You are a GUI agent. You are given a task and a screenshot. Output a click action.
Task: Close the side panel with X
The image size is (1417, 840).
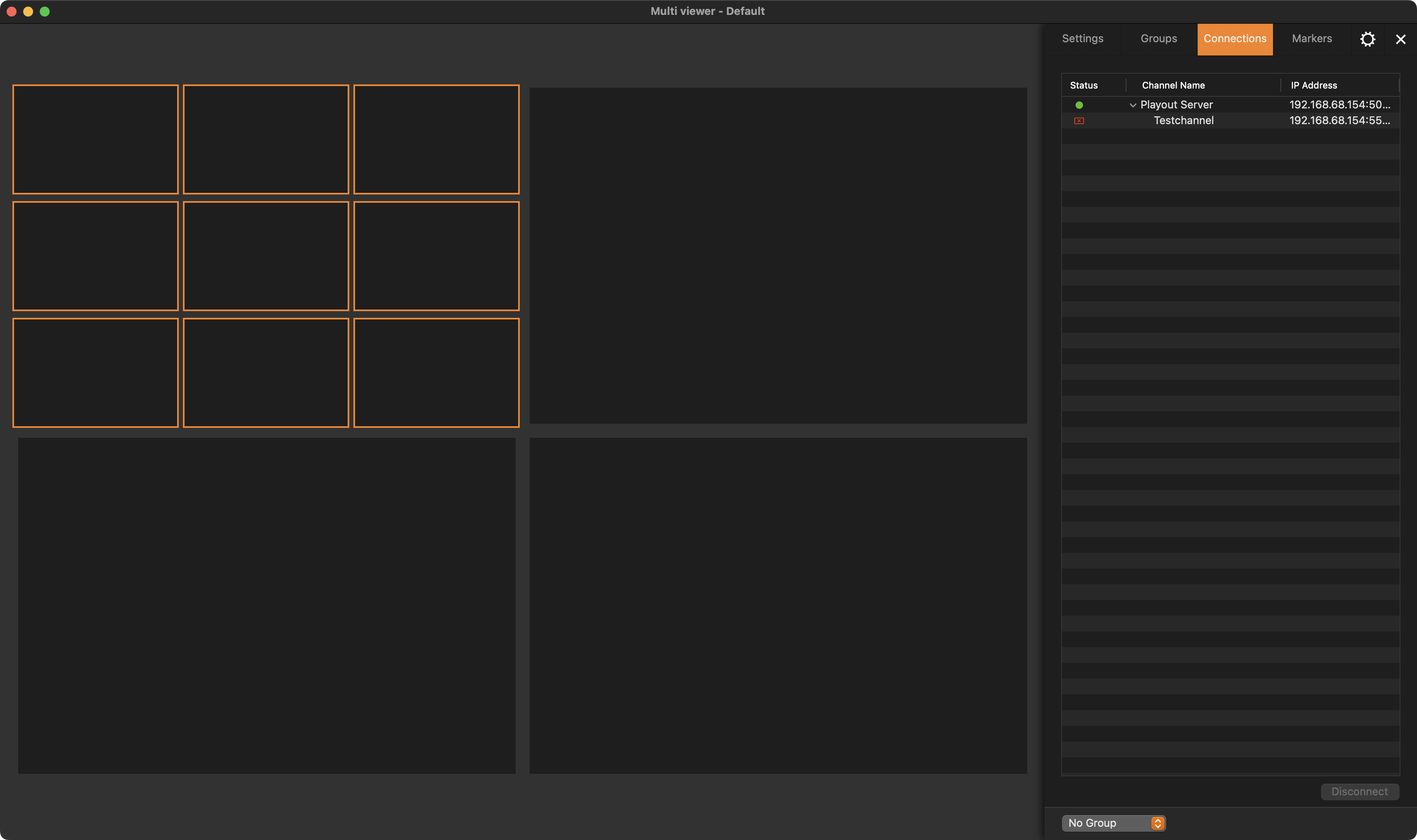tap(1400, 39)
